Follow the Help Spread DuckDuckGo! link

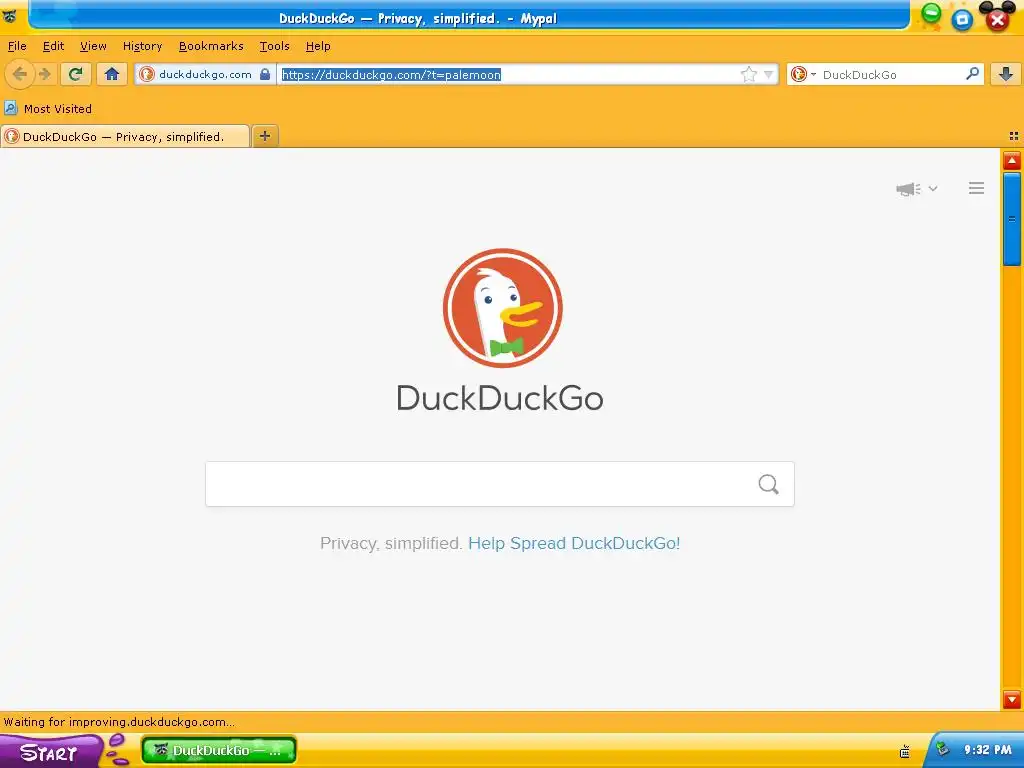[574, 543]
